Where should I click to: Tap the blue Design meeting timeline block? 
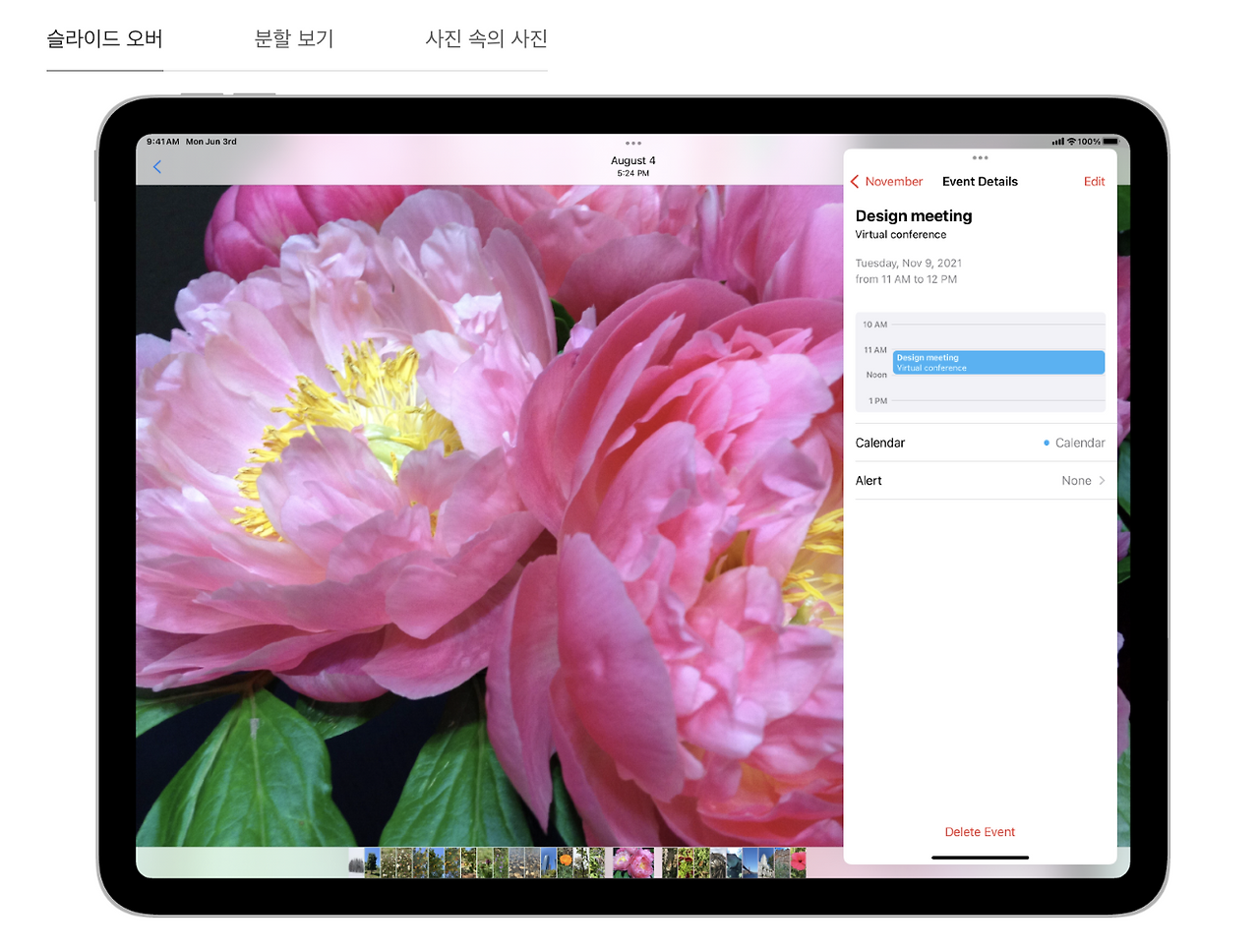998,362
